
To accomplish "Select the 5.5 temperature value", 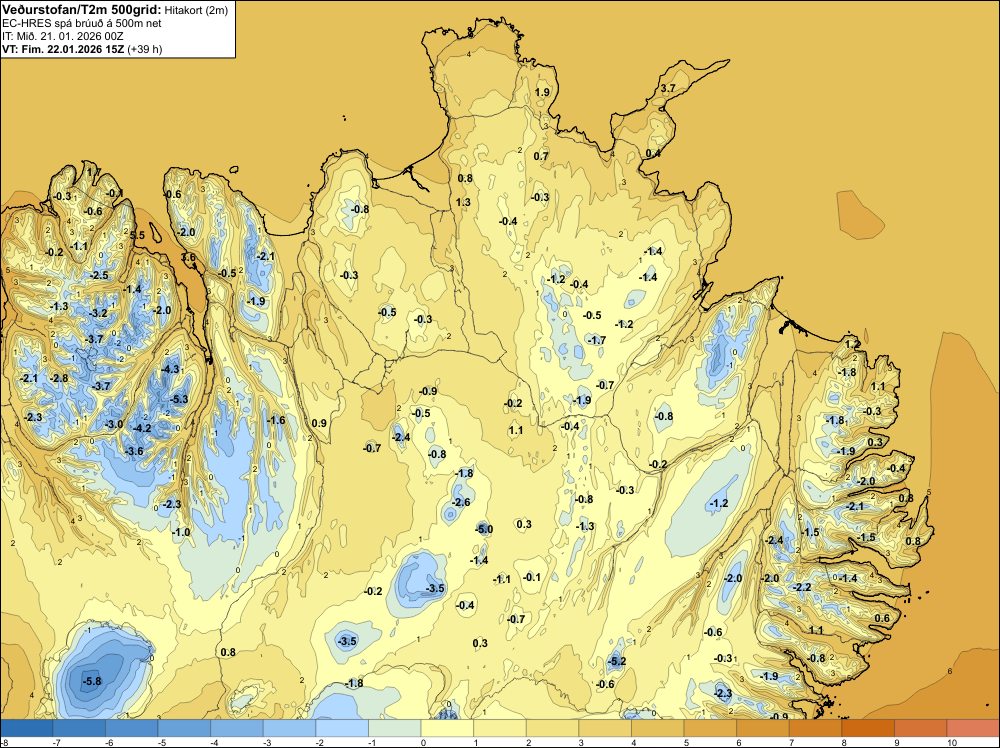I will (x=137, y=235).
